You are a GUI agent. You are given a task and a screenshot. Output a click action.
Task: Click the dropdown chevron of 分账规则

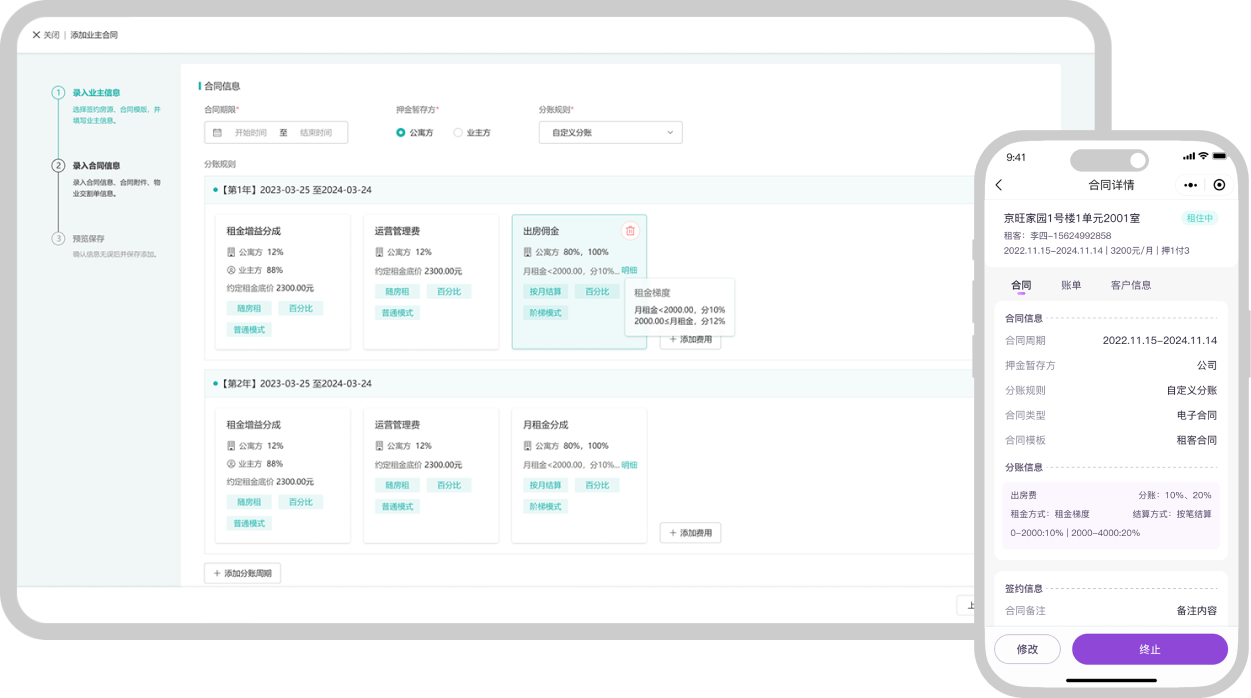coord(670,133)
